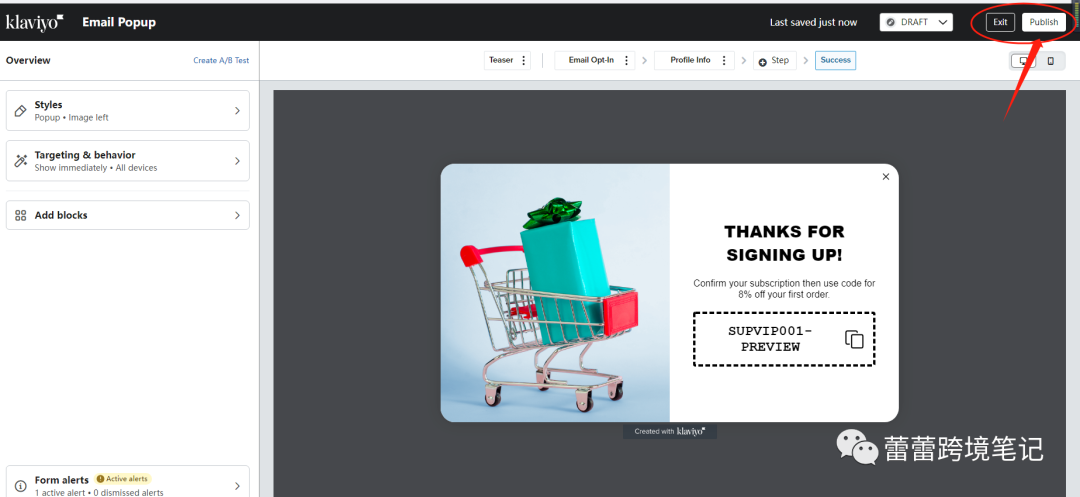Screen dimensions: 1080x497
Task: Open the DRAFT status dropdown
Action: coord(915,22)
